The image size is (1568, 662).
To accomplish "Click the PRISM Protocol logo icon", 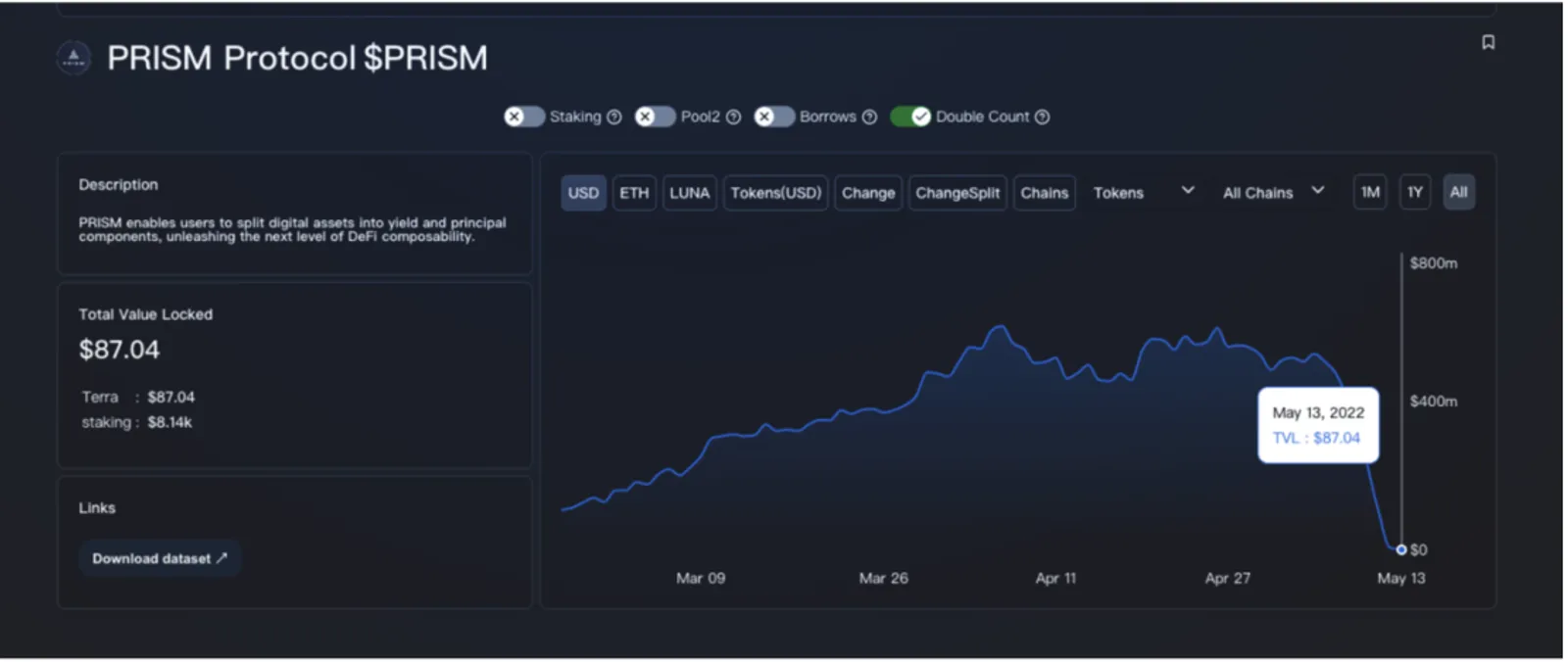I will (73, 58).
